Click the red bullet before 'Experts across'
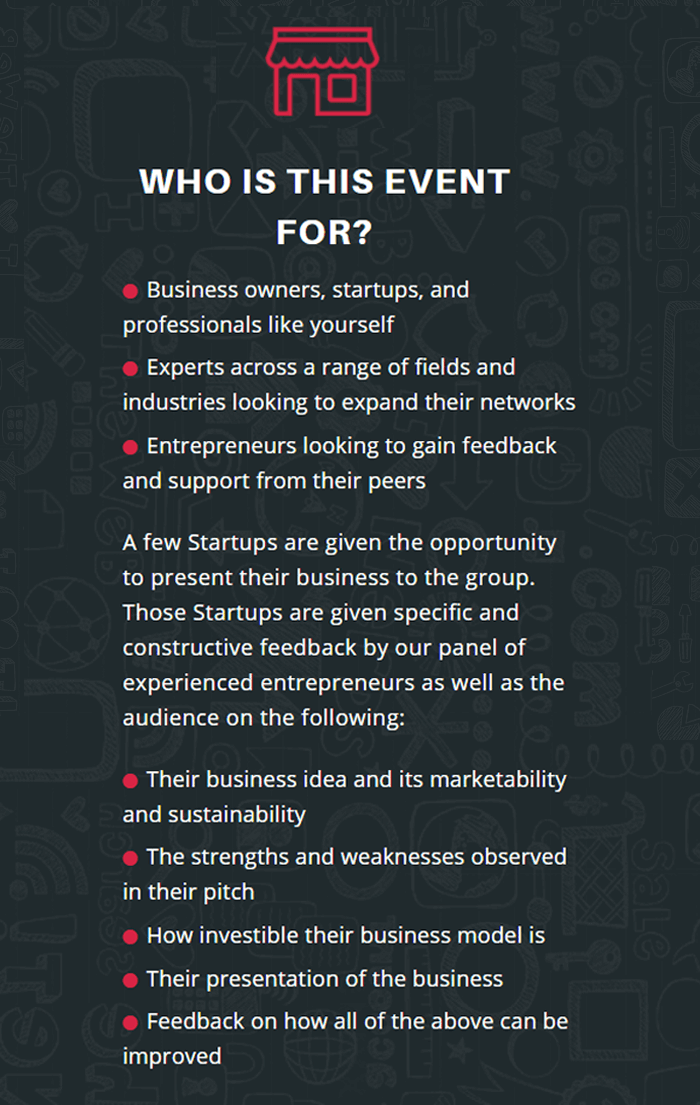The width and height of the screenshot is (700, 1105). (x=130, y=369)
